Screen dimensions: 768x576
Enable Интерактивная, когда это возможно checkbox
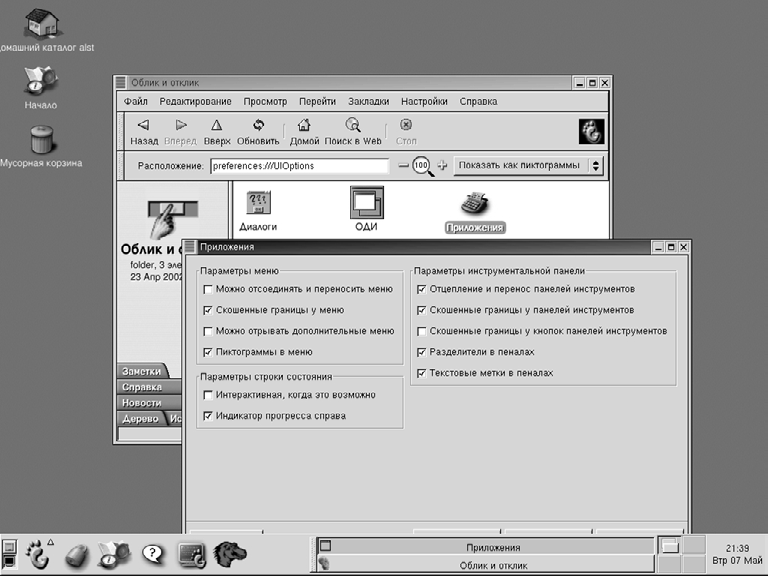pyautogui.click(x=208, y=396)
